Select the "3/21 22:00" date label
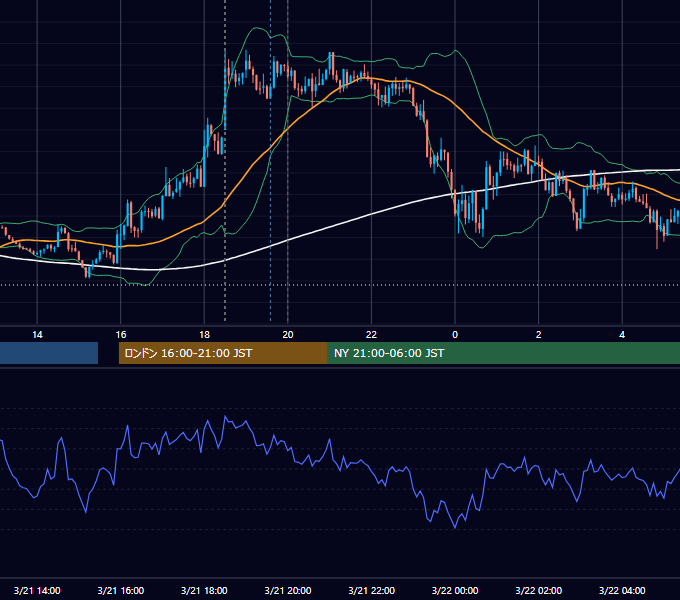Screen dimensions: 680x600 point(372,590)
